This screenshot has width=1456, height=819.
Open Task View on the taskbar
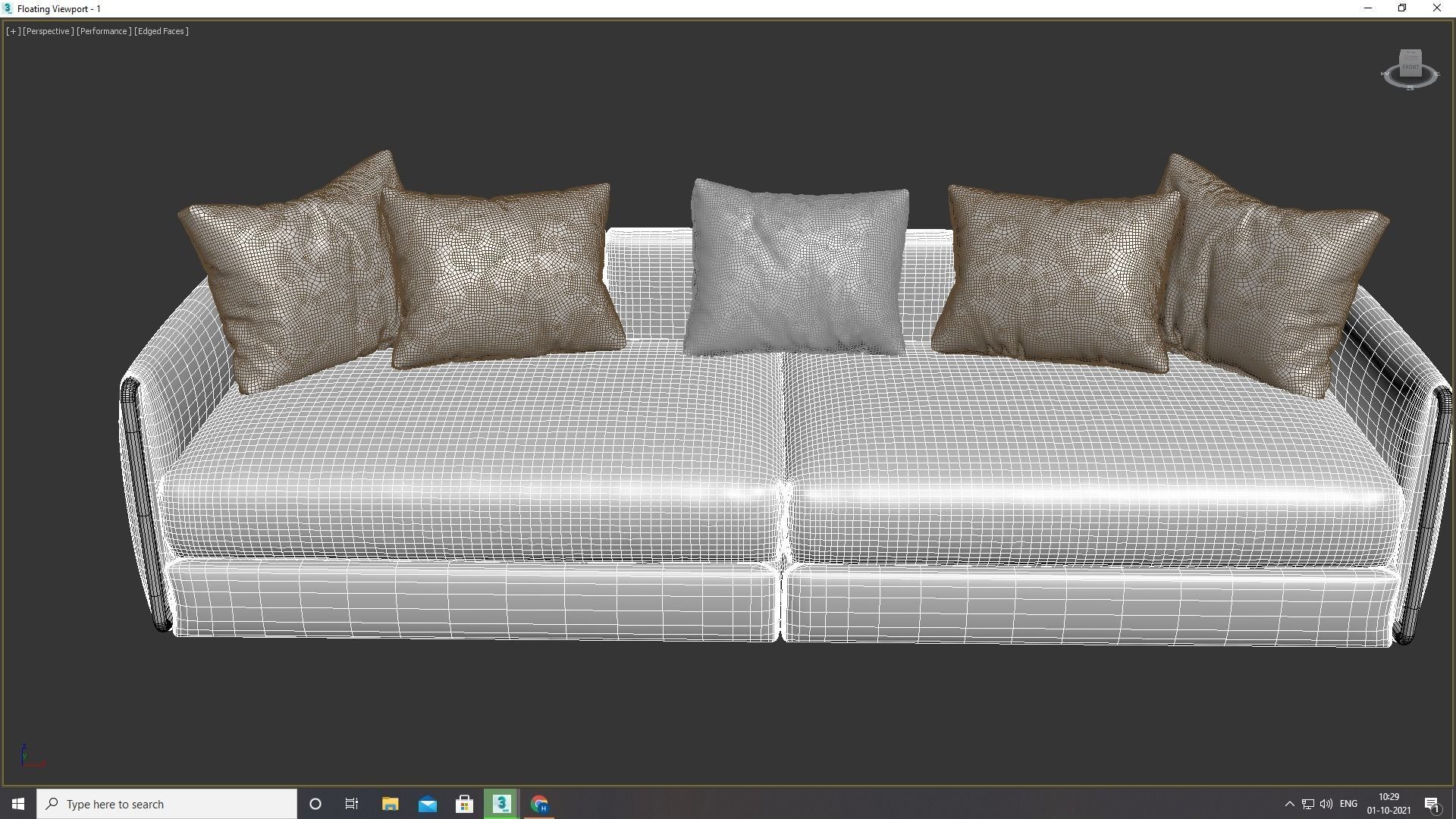(x=352, y=804)
